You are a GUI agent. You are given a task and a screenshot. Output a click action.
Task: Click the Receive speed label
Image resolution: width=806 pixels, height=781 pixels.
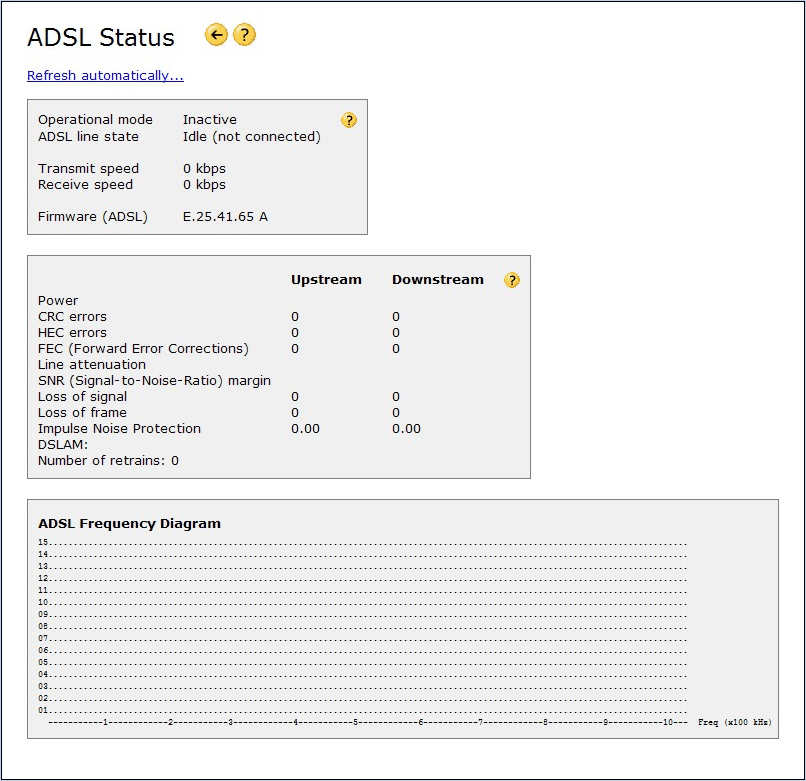click(x=85, y=185)
